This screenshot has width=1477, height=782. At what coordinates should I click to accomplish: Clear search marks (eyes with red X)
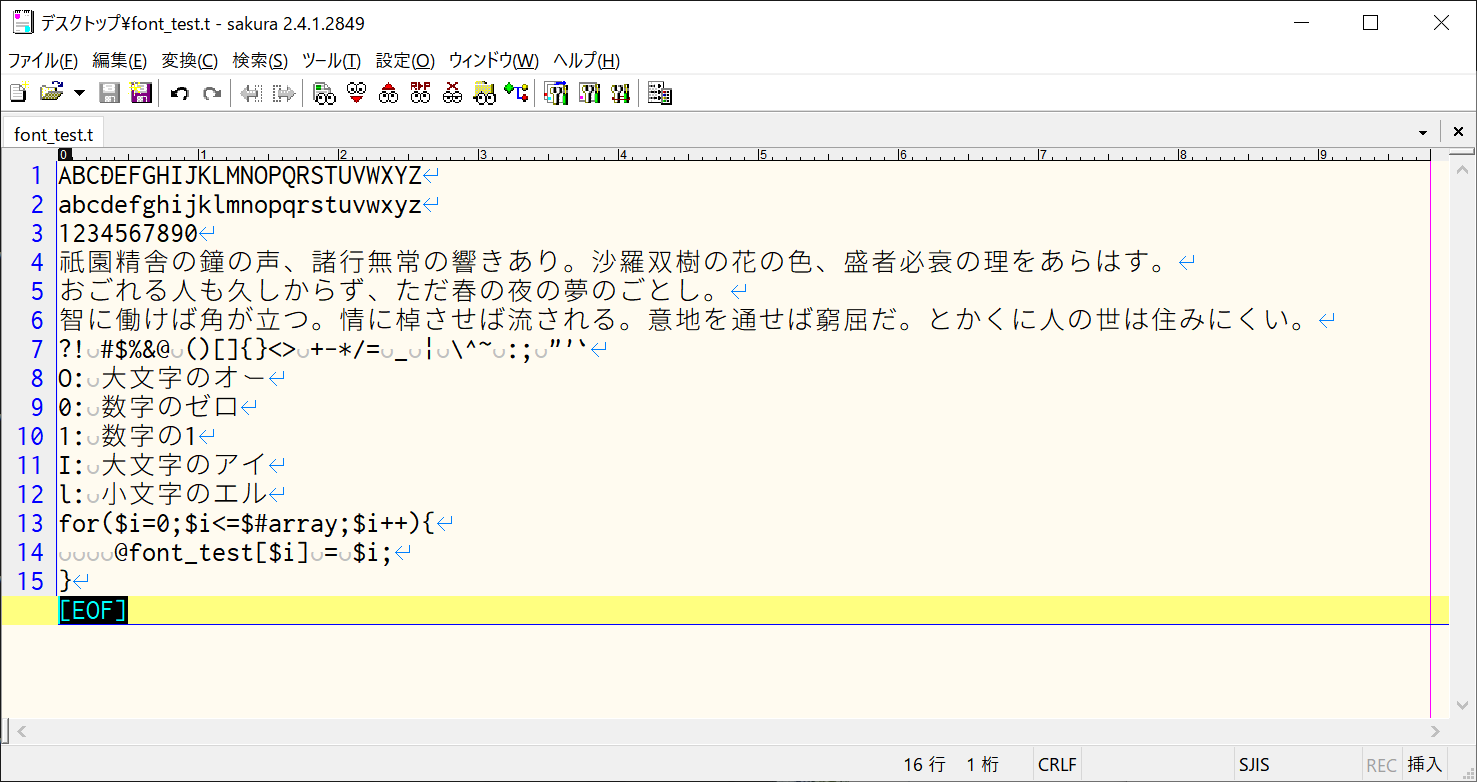click(x=452, y=93)
